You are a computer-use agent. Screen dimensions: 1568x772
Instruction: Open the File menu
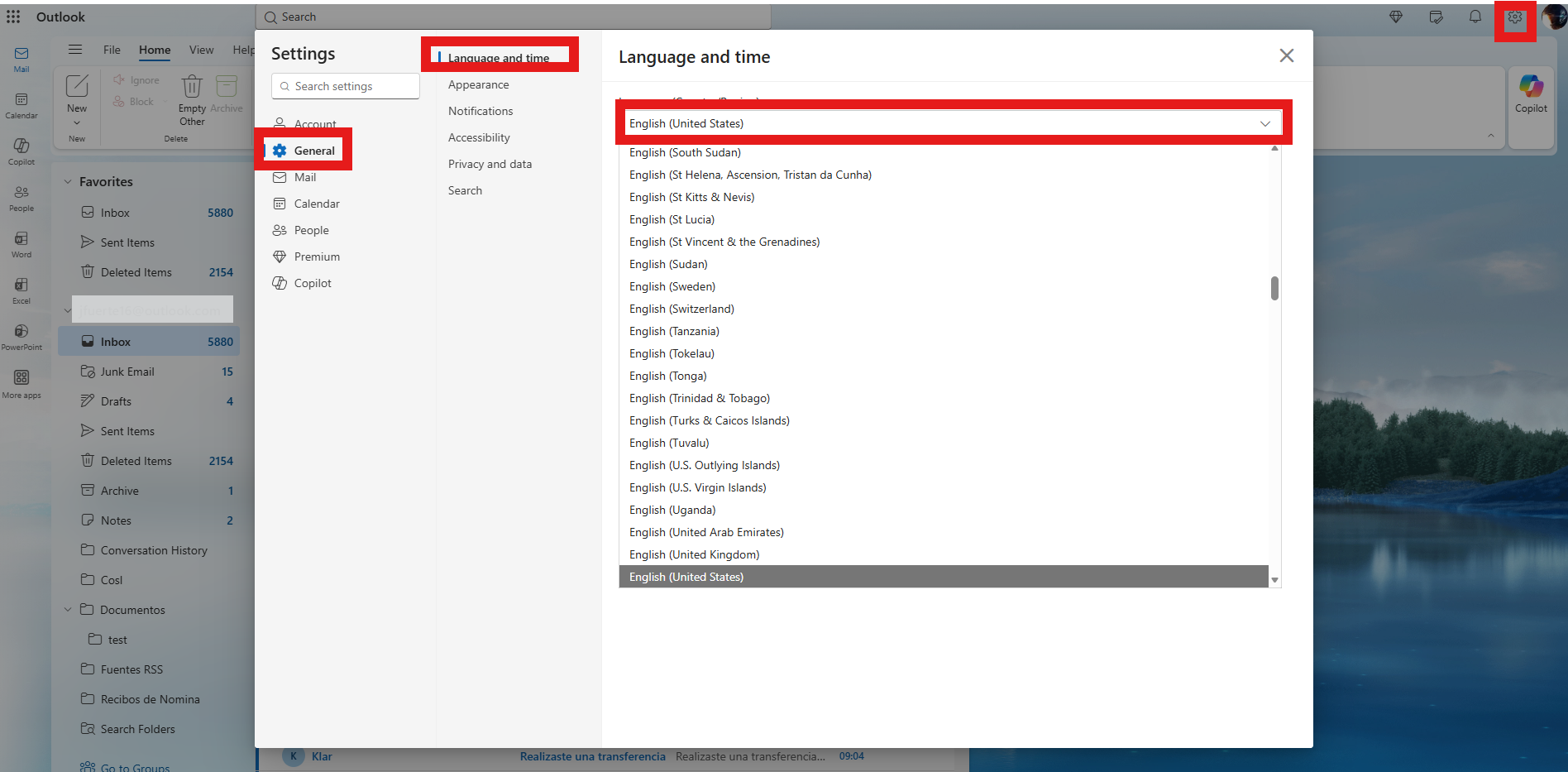[x=112, y=50]
